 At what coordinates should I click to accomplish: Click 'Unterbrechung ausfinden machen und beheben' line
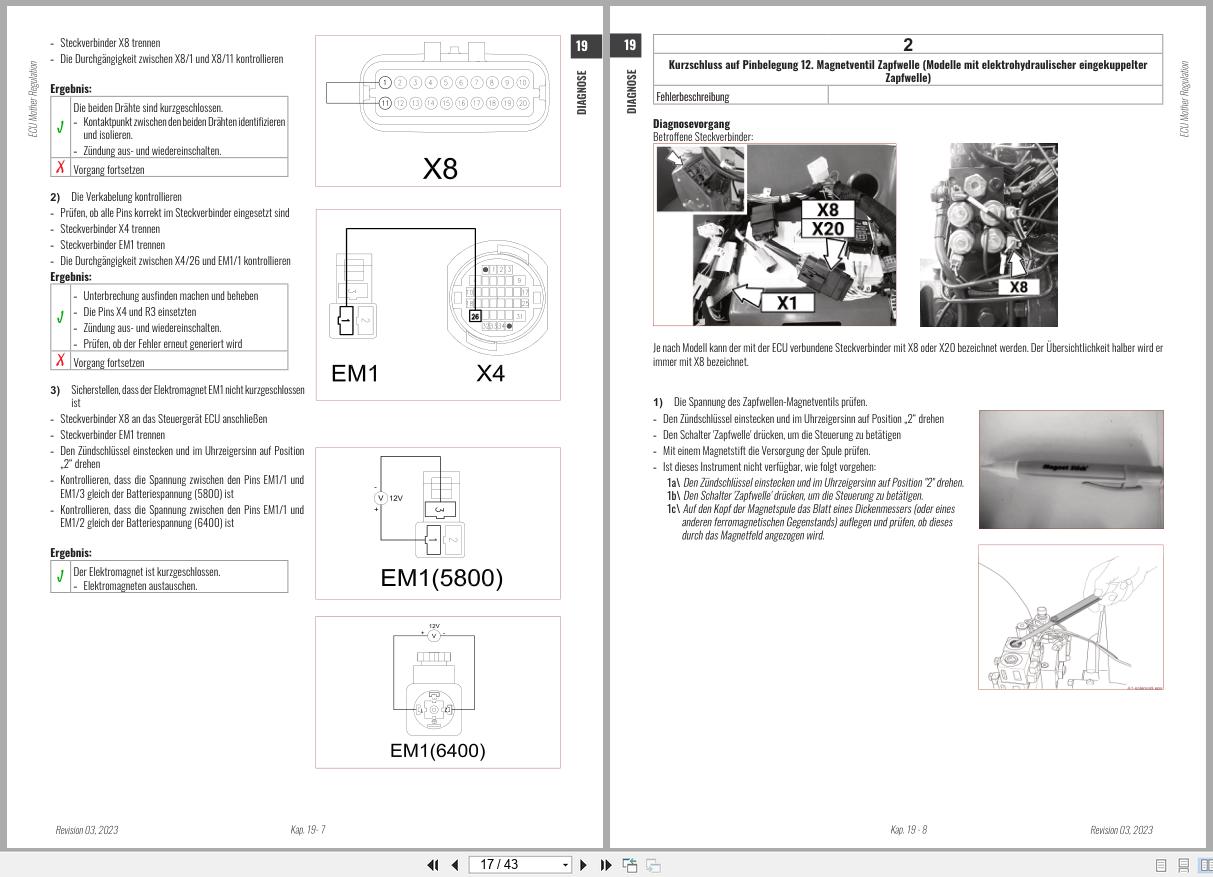(170, 296)
